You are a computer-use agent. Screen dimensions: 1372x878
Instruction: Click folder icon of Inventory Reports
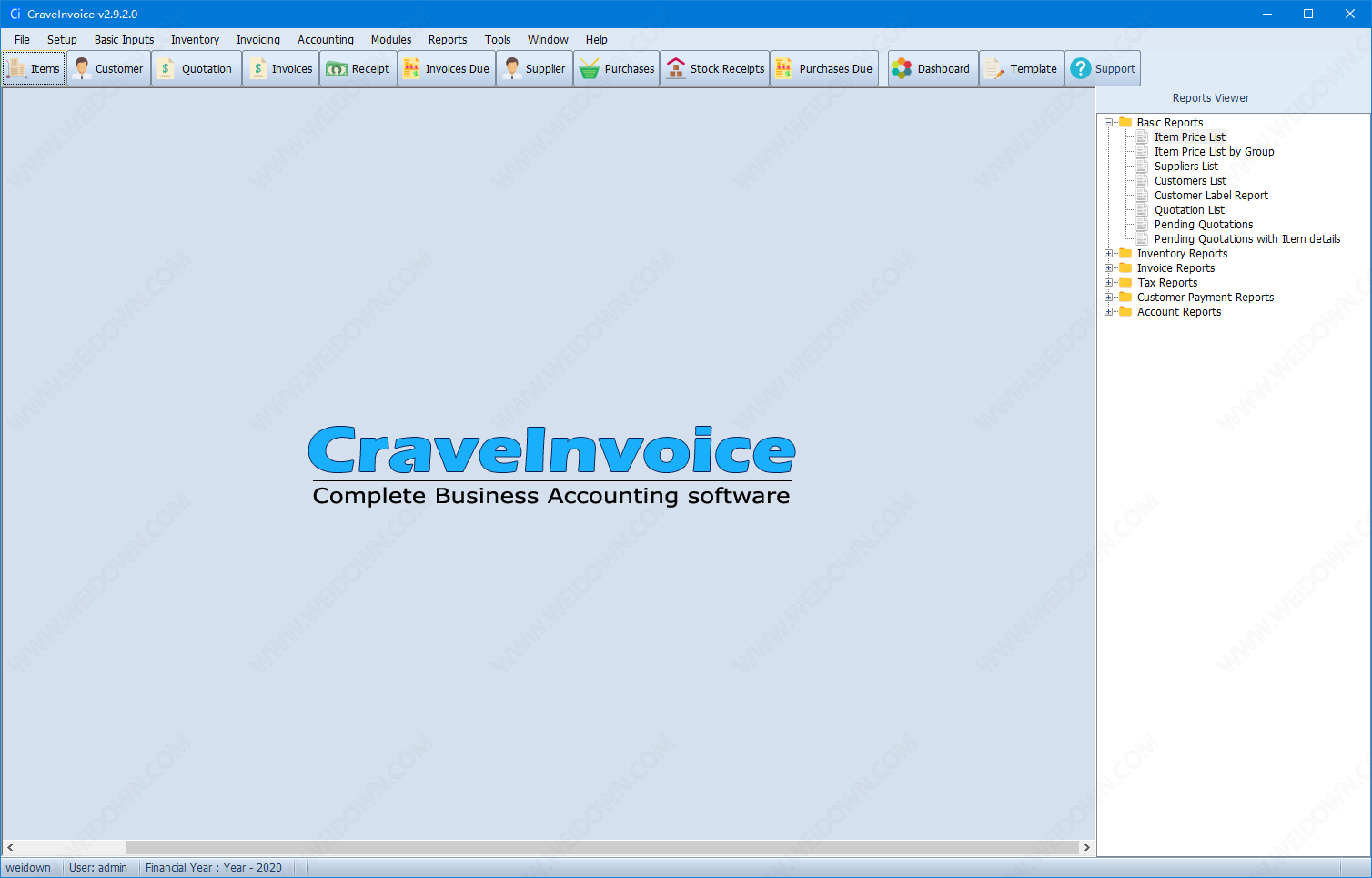click(x=1125, y=254)
